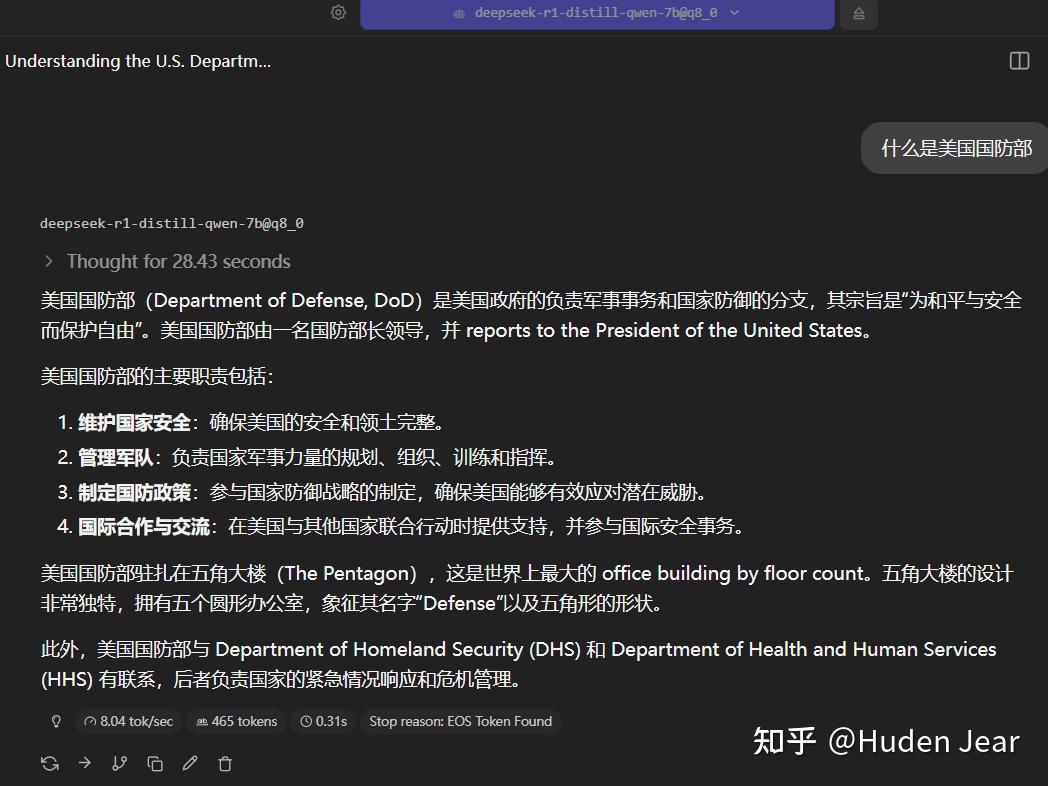
Task: Branch the conversation with fork icon
Action: tap(120, 763)
